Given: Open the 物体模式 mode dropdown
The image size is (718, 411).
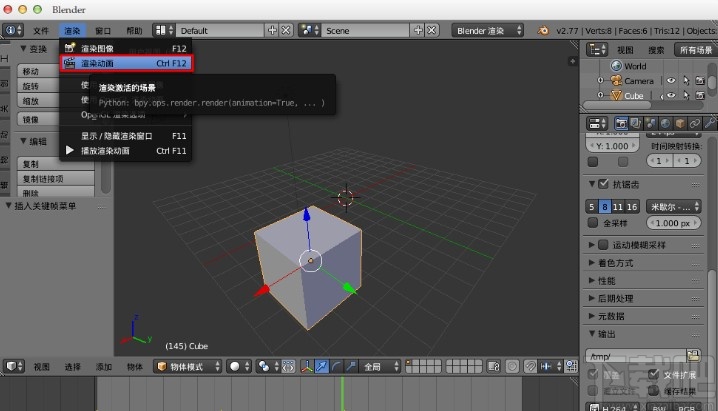Looking at the screenshot, I should coord(188,367).
